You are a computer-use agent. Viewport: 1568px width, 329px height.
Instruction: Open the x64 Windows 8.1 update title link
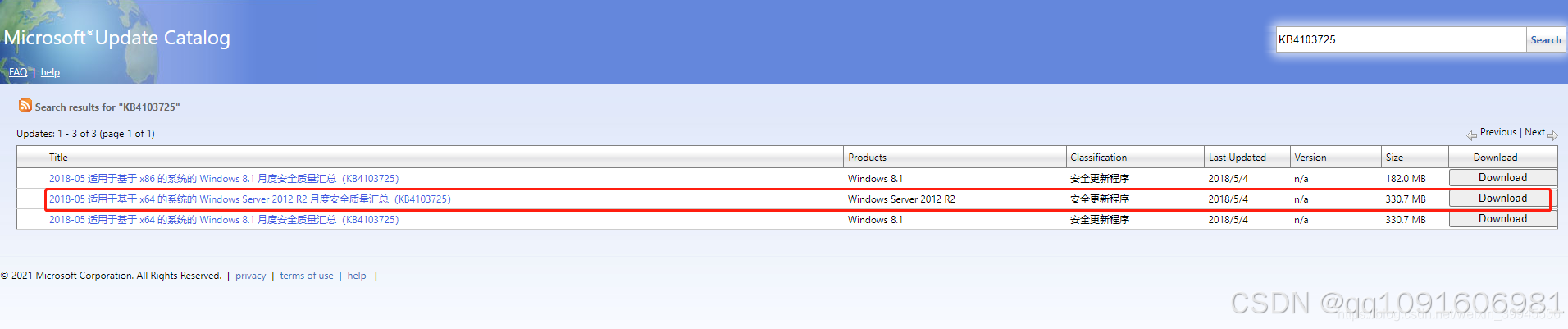point(224,220)
